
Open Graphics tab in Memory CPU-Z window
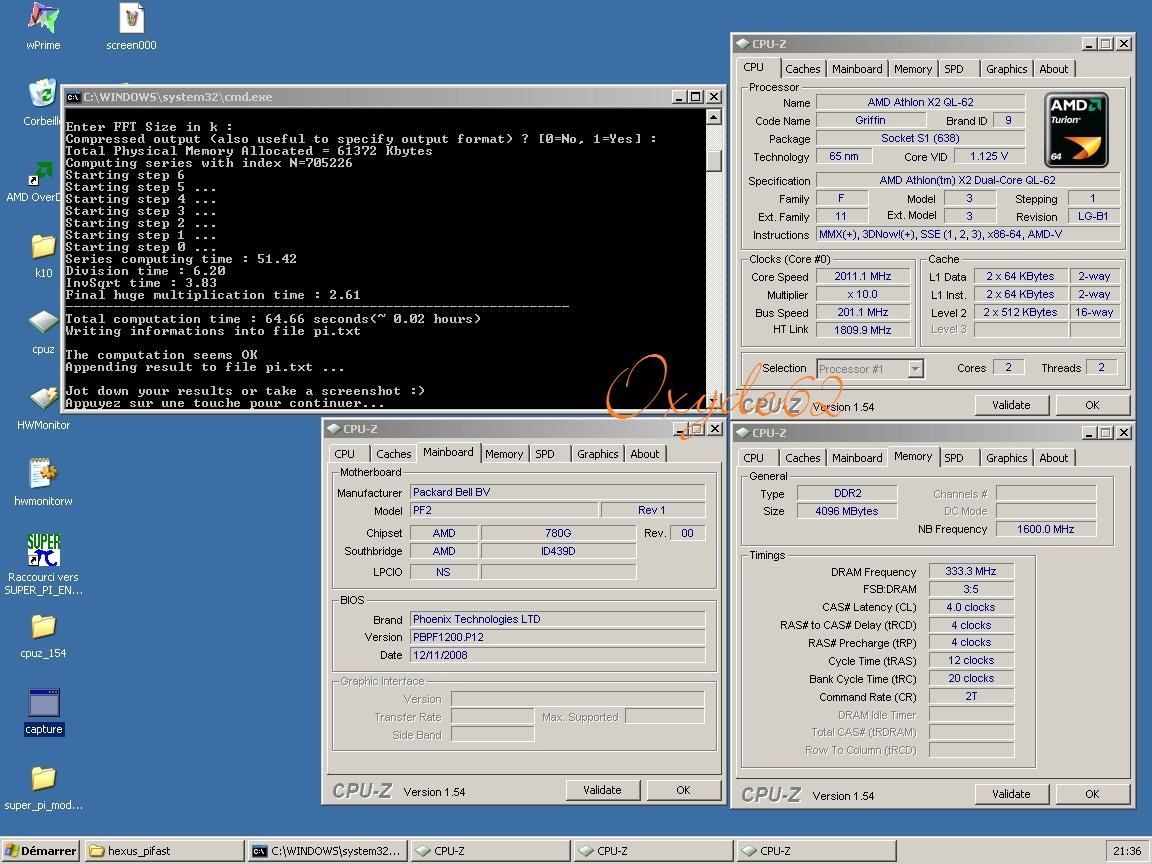tap(1007, 458)
